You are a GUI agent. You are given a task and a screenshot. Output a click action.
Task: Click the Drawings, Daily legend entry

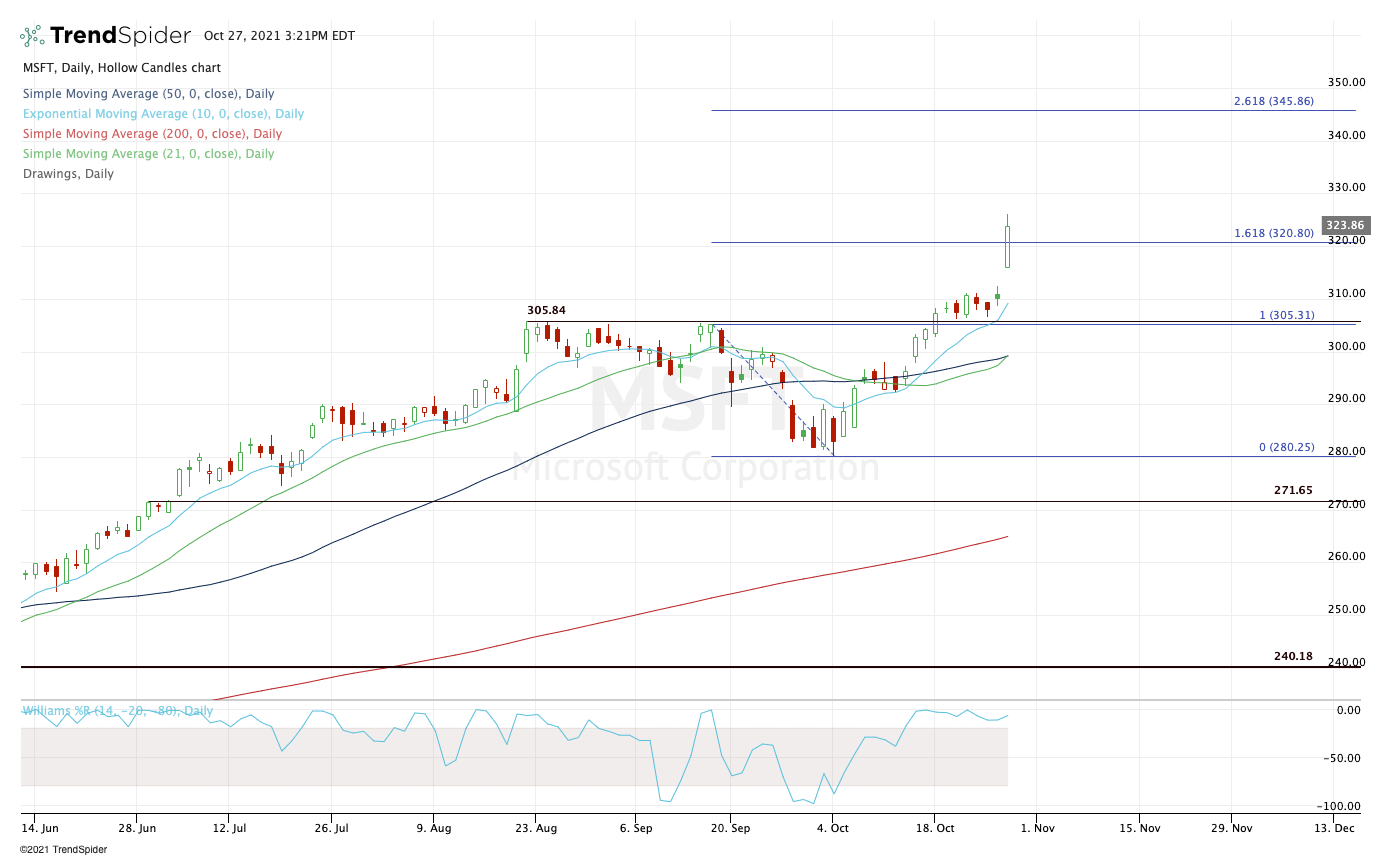pos(68,174)
